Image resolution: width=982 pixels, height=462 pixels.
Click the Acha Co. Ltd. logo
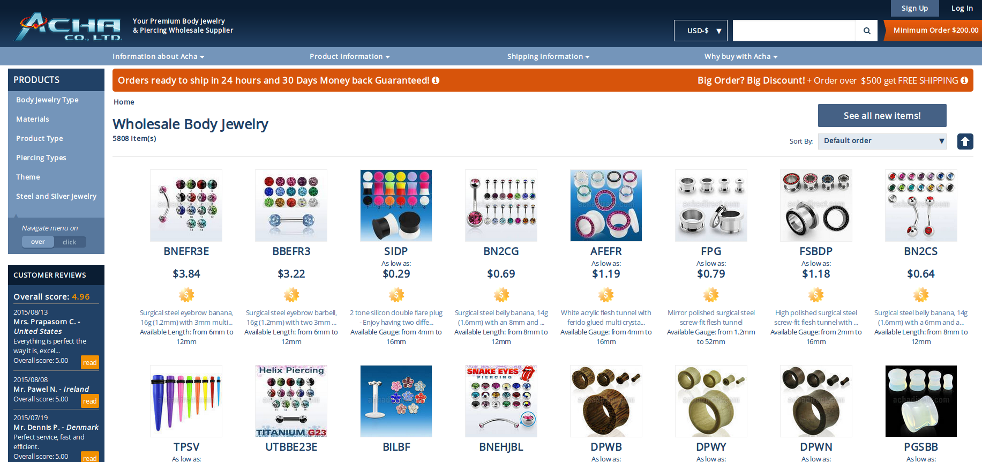(69, 27)
